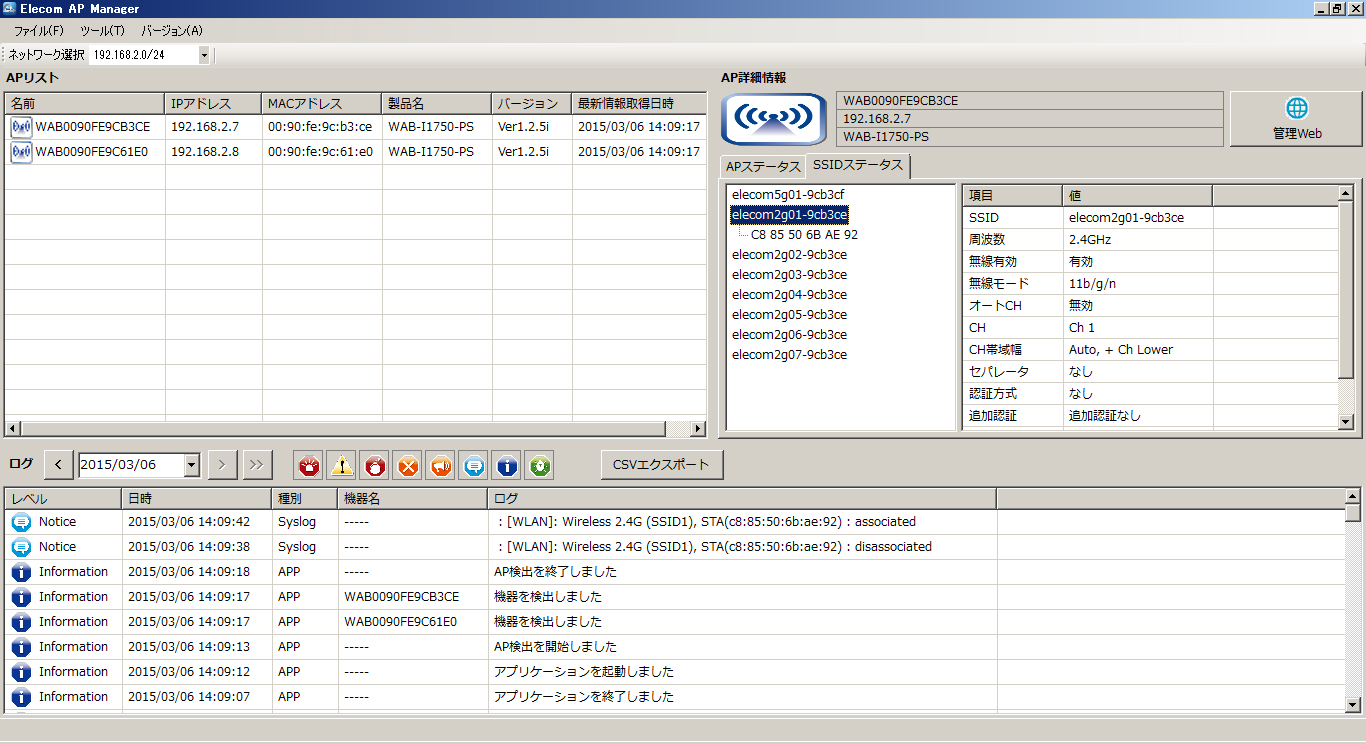Select SSID elecom2g03-9cb3ce

point(789,275)
